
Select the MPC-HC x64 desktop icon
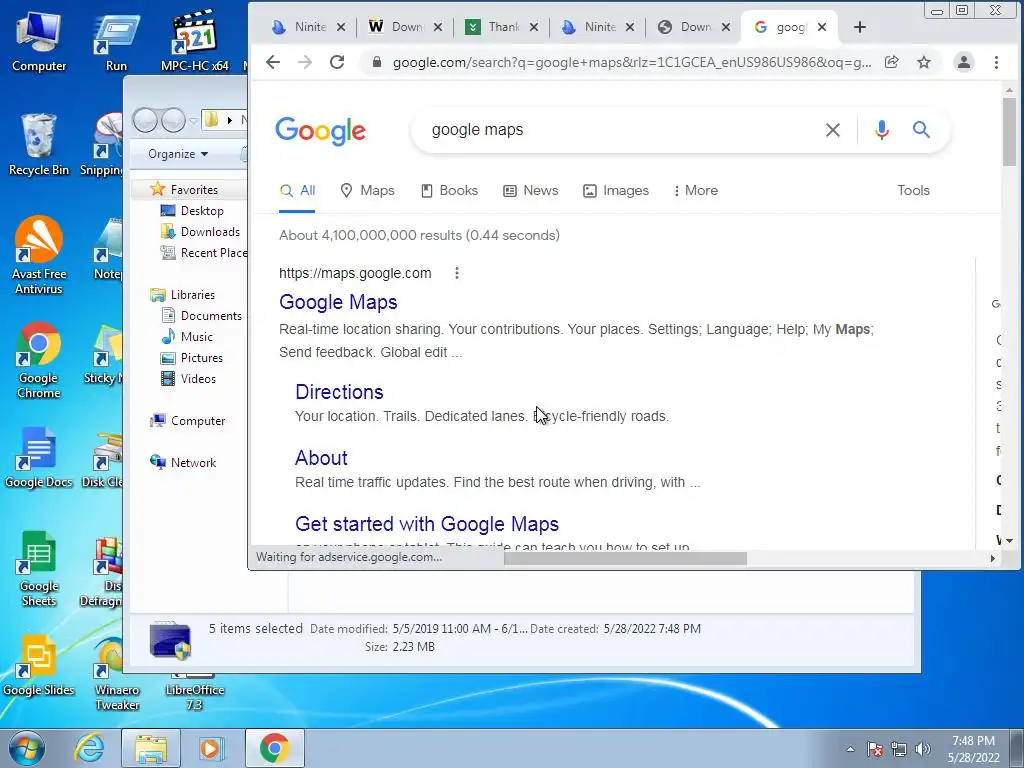pyautogui.click(x=194, y=41)
